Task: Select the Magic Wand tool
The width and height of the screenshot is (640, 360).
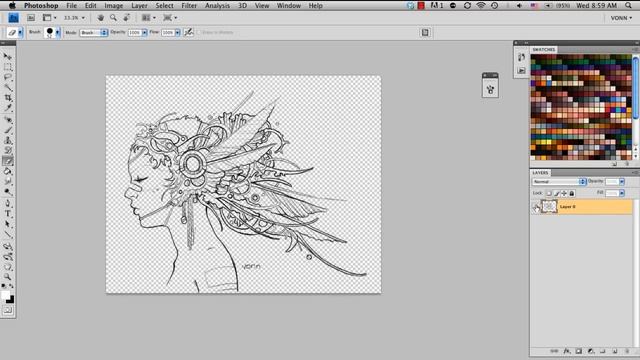Action: 7,87
